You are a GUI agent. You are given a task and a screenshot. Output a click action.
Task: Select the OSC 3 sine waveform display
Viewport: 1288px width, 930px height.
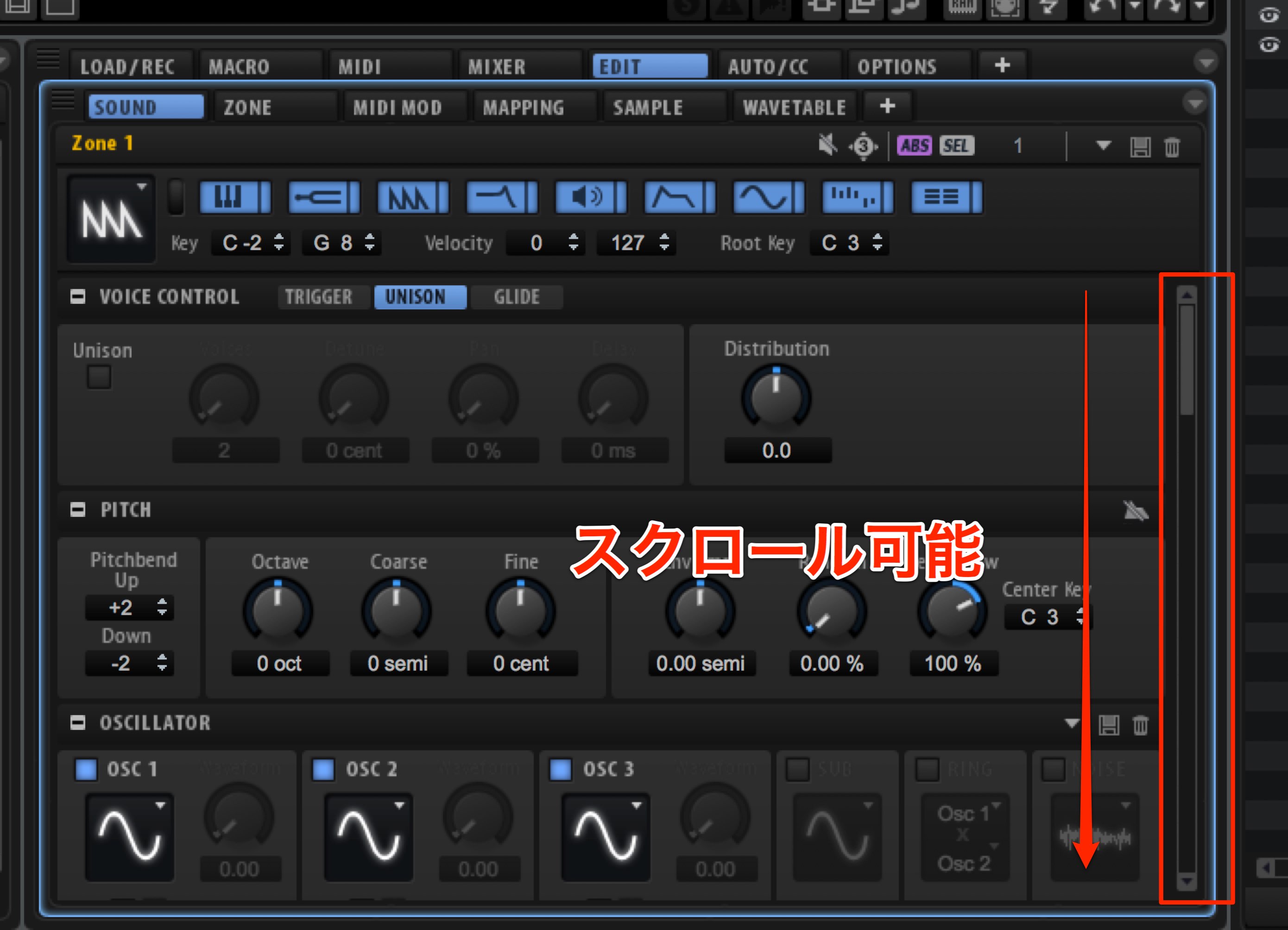[x=606, y=837]
